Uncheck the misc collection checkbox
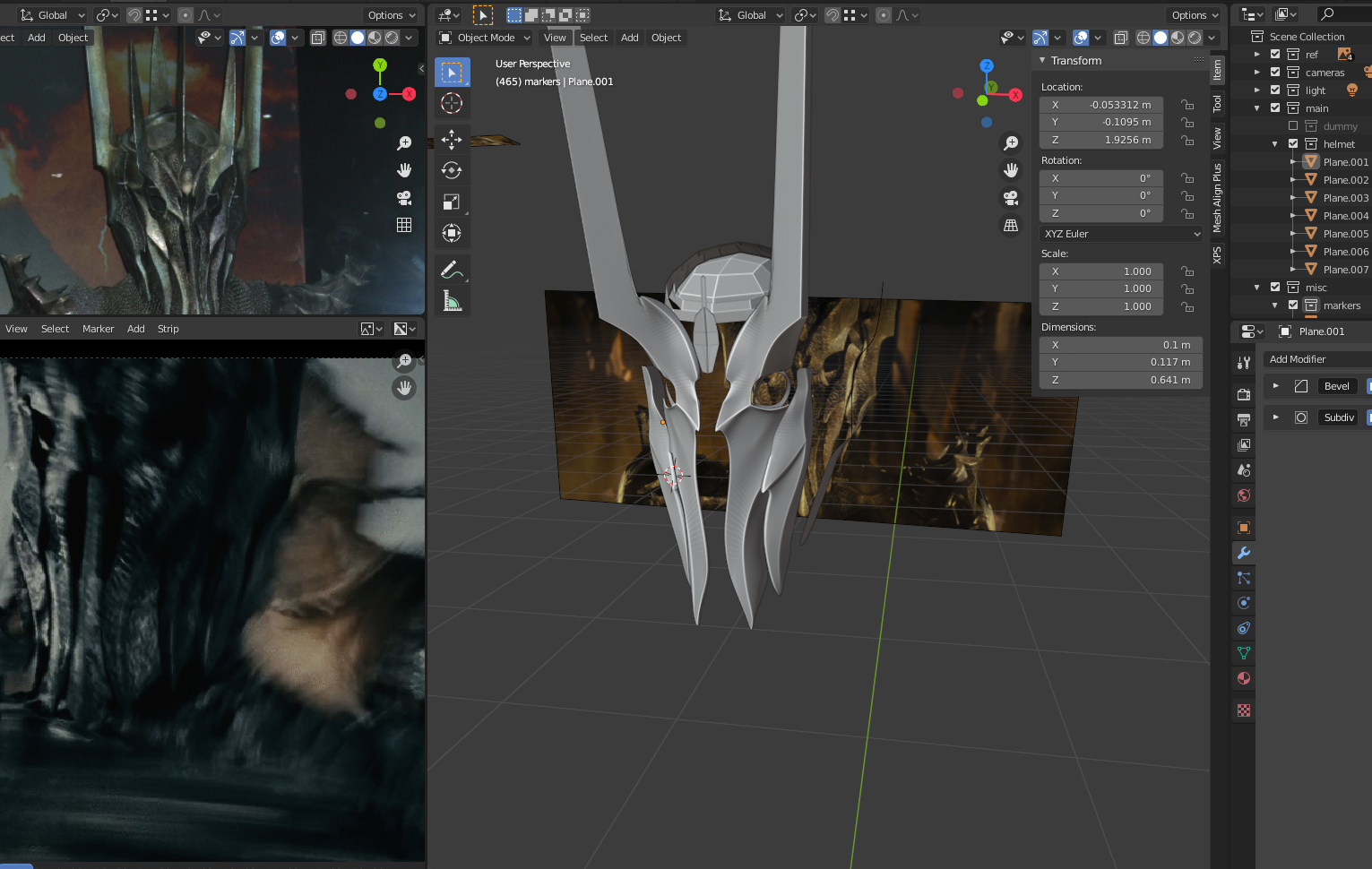 pos(1275,288)
